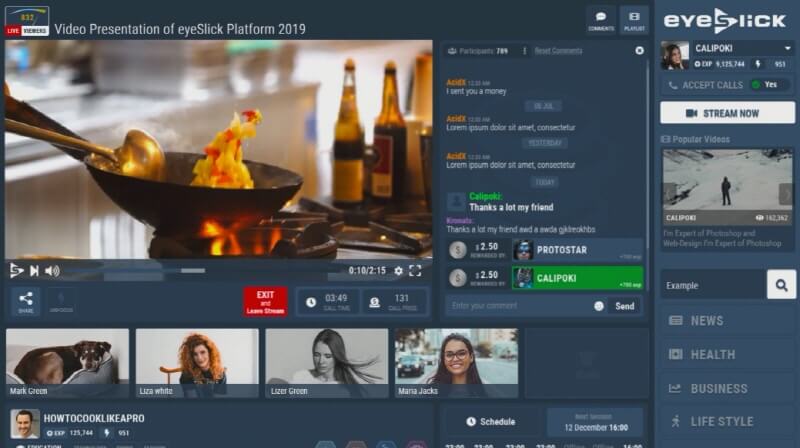800x448 pixels.
Task: Select Lizer Green thumbnail
Action: [x=327, y=363]
